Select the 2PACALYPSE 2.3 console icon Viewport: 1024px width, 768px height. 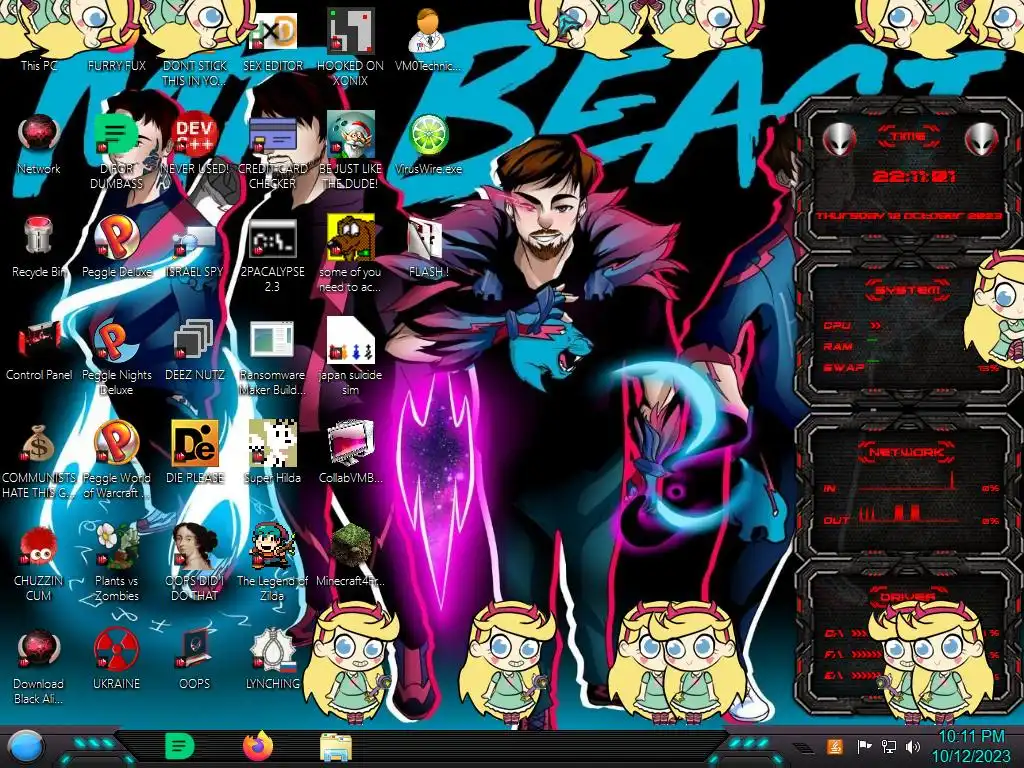coord(272,253)
